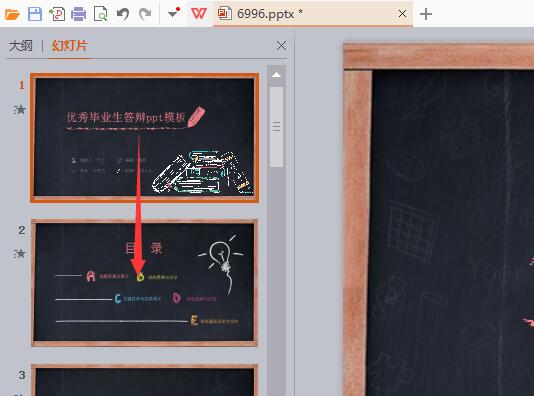
Task: Close the slide thumbnail panel
Action: (281, 46)
